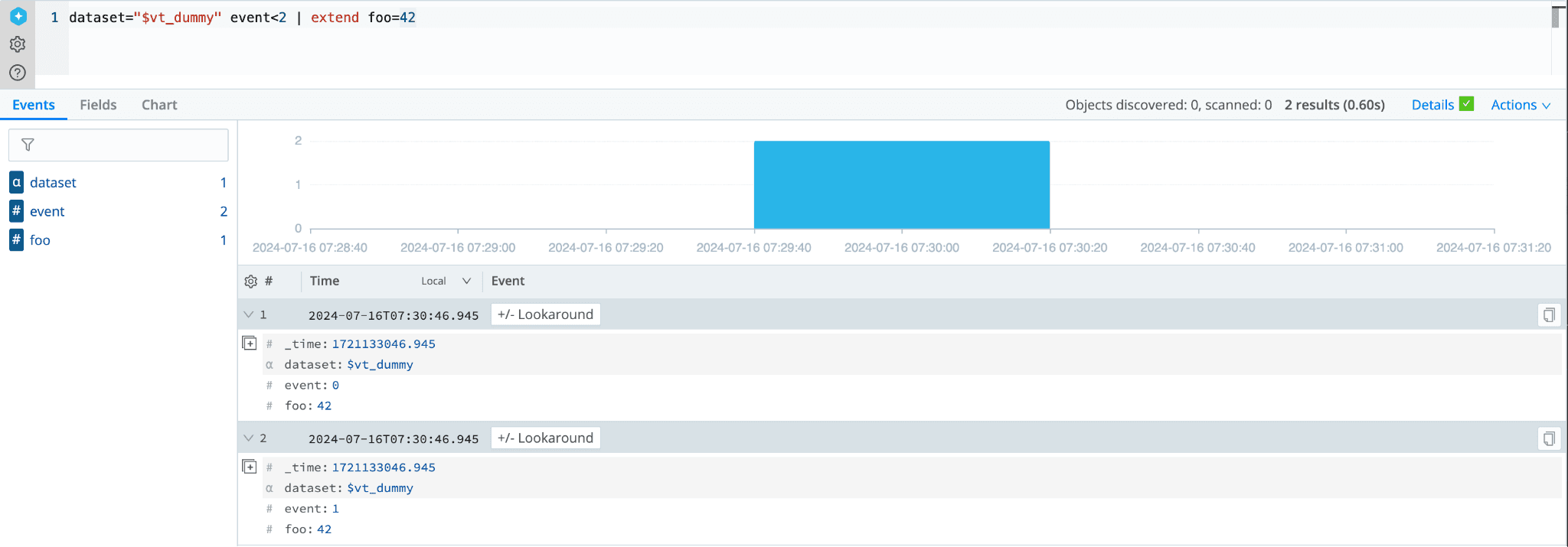Select the foo field in sidebar
This screenshot has height=547, width=1568.
(40, 240)
